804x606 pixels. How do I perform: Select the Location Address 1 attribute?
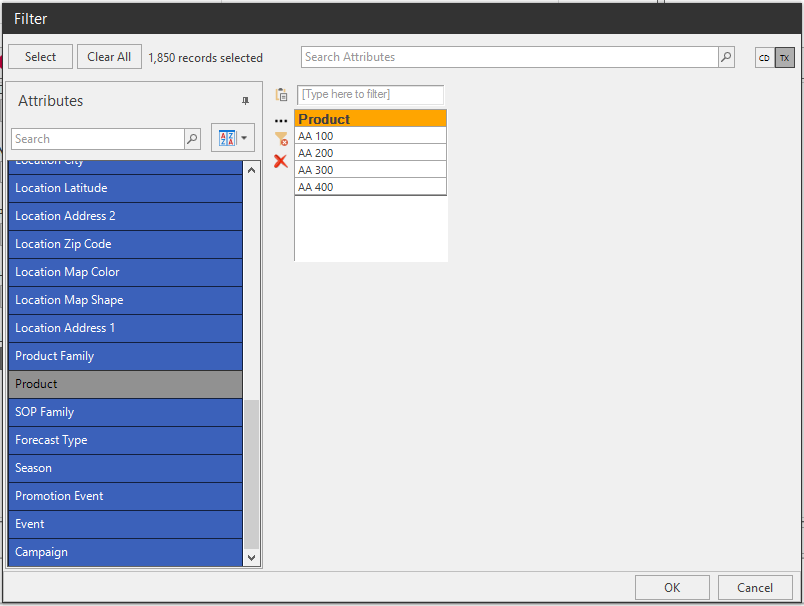coord(126,328)
